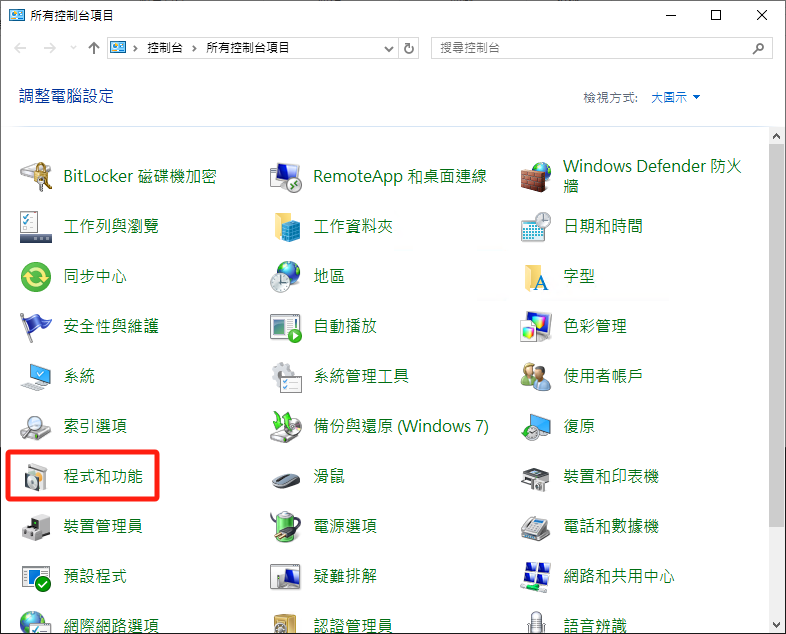Click the search magnifier icon
The image size is (786, 634).
point(758,48)
